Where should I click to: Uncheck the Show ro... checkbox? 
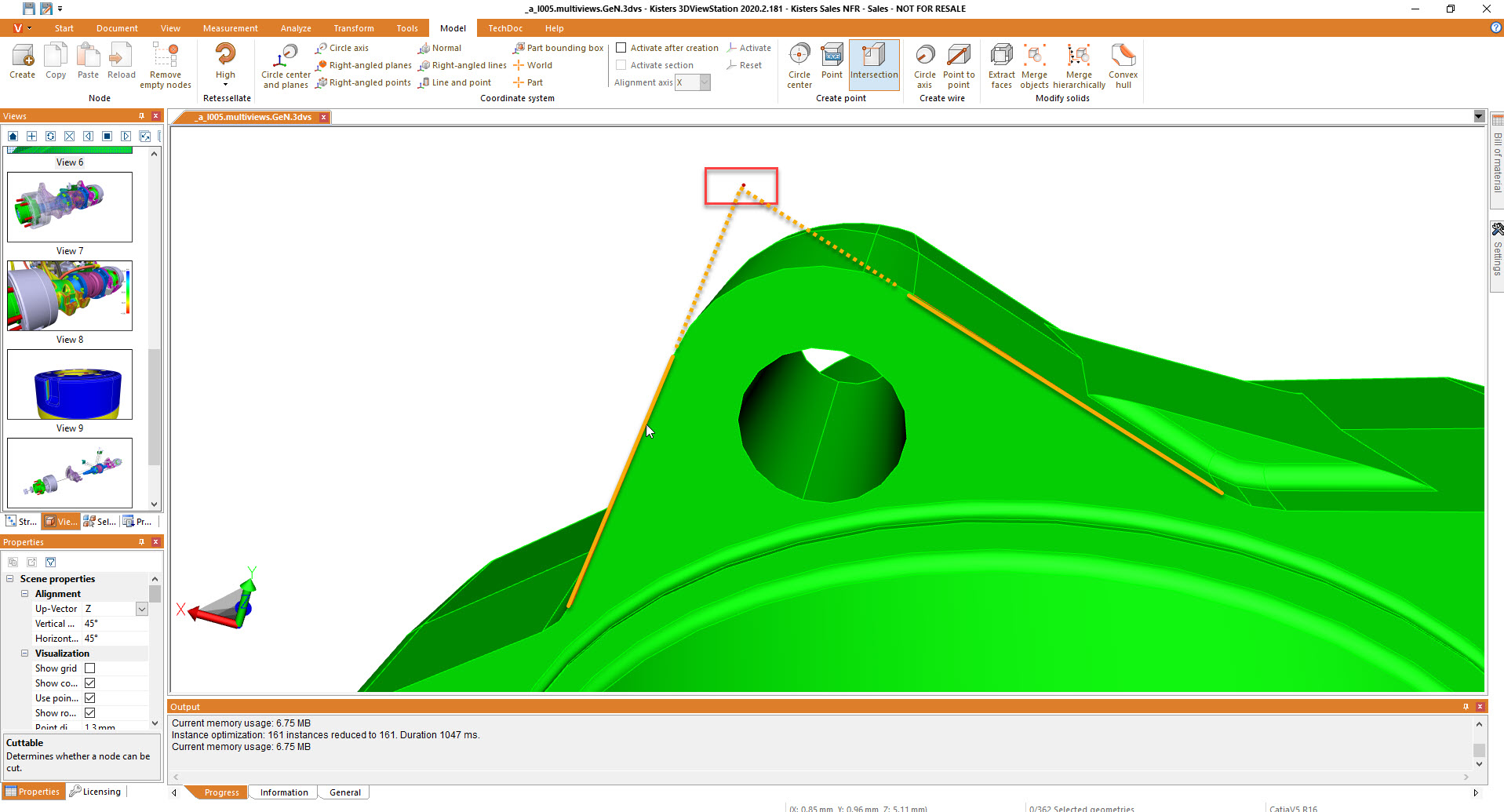coord(89,713)
